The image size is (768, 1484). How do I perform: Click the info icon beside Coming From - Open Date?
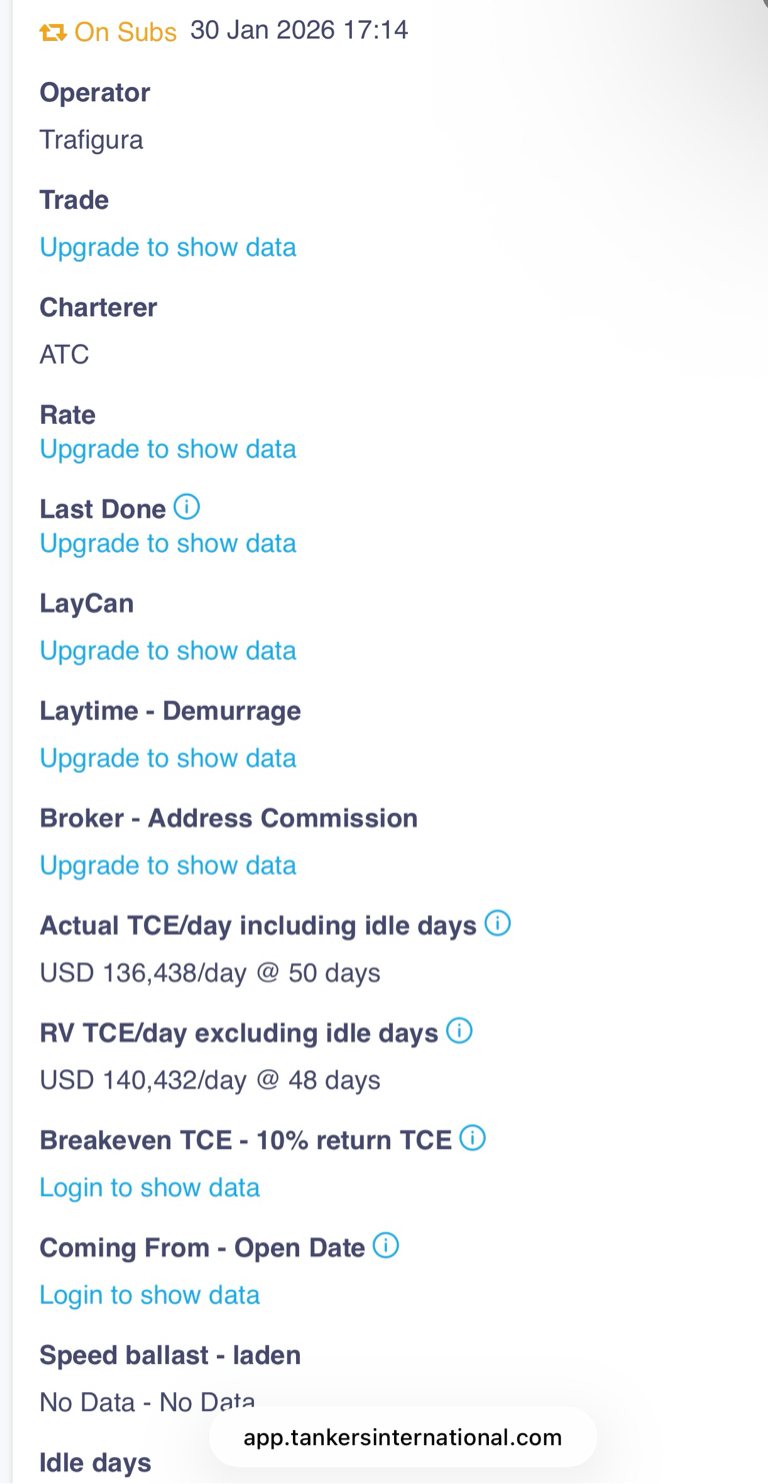click(x=386, y=1246)
